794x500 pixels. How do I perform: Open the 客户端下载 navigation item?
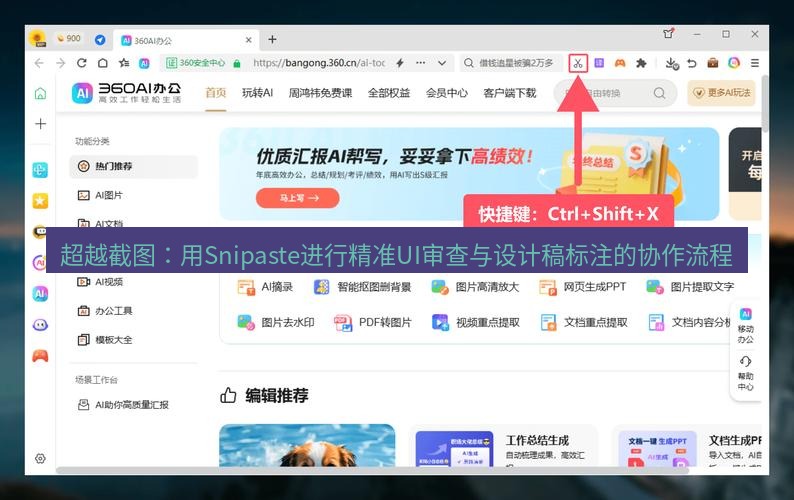509,93
